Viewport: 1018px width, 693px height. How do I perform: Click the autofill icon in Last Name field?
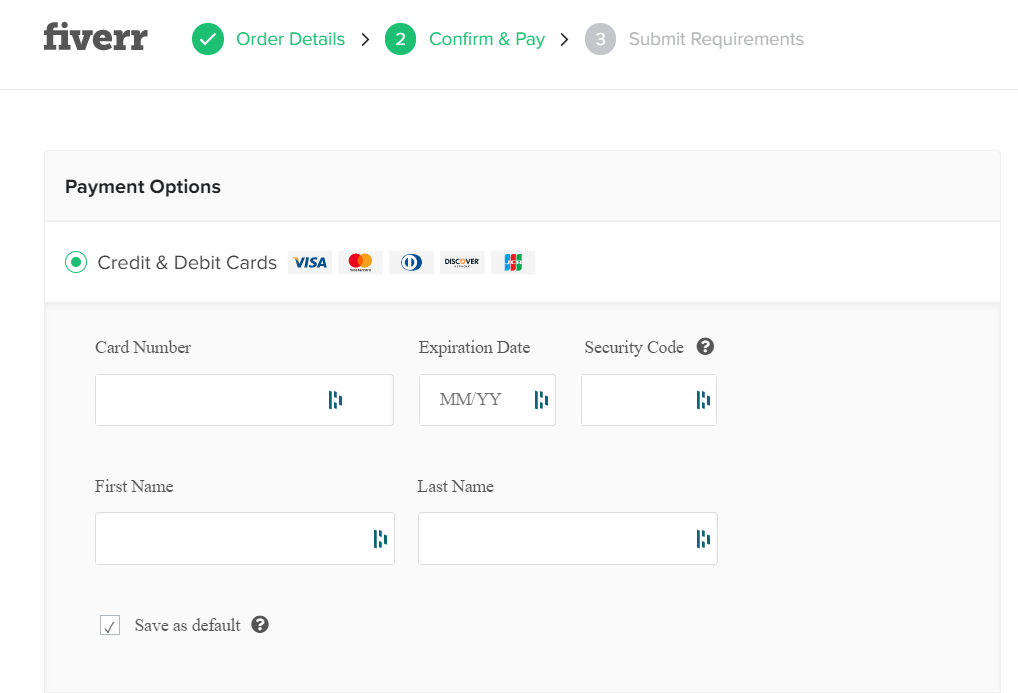click(x=702, y=539)
